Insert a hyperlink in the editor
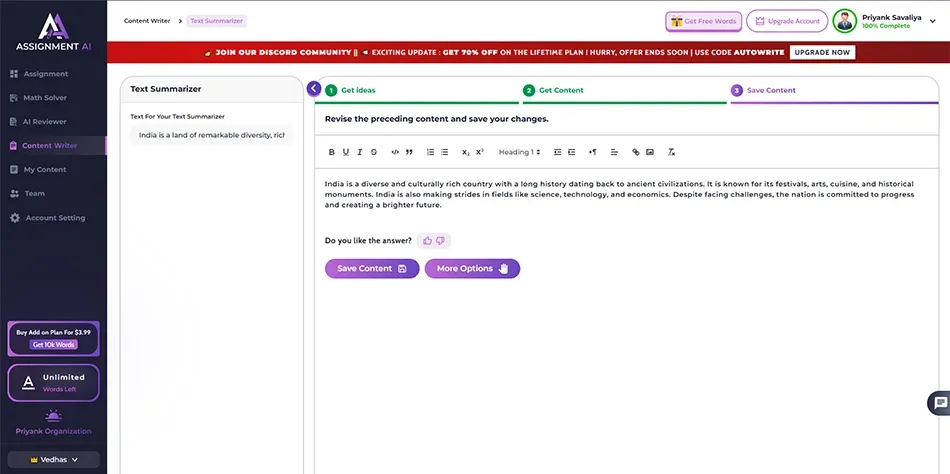 [x=635, y=152]
